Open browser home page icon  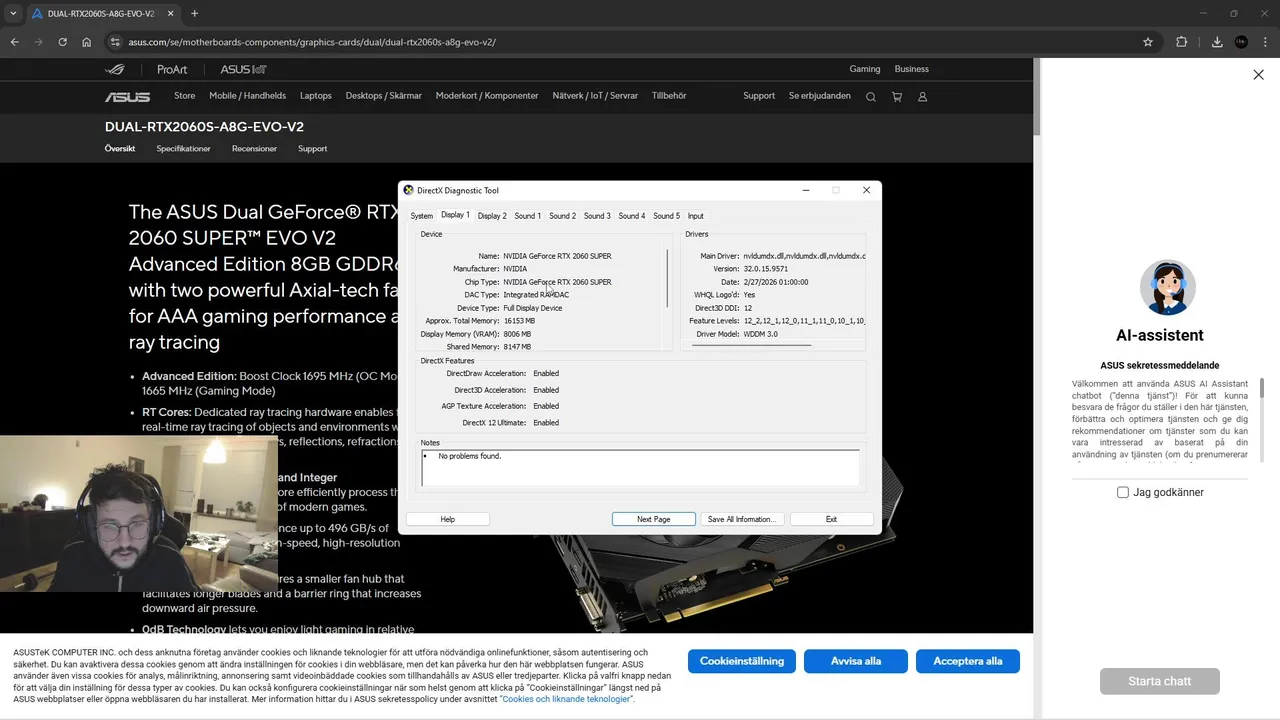[86, 42]
